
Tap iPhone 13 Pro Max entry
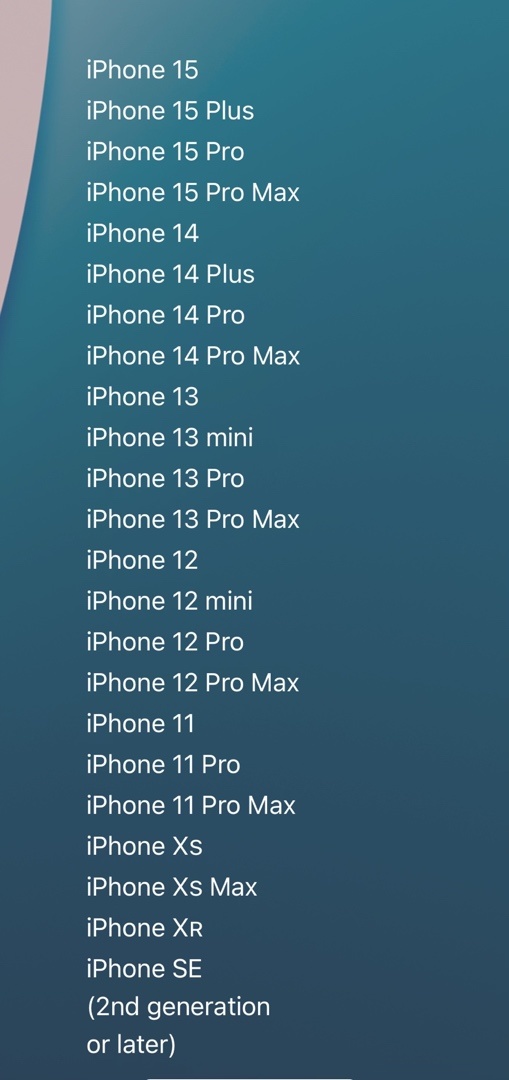click(x=194, y=519)
